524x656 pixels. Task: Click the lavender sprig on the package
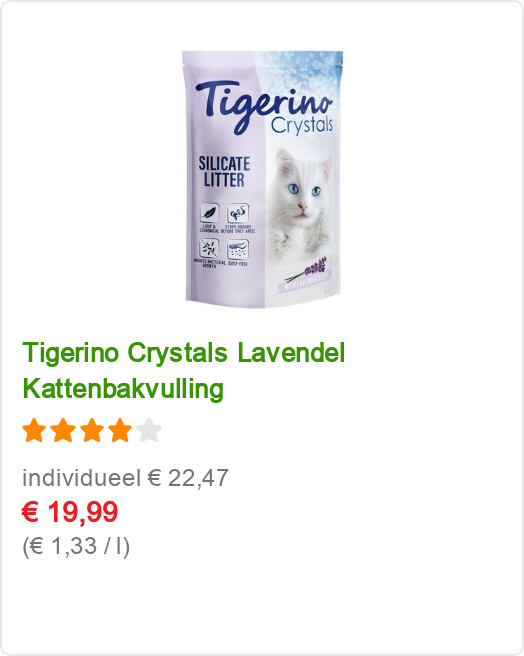(306, 270)
